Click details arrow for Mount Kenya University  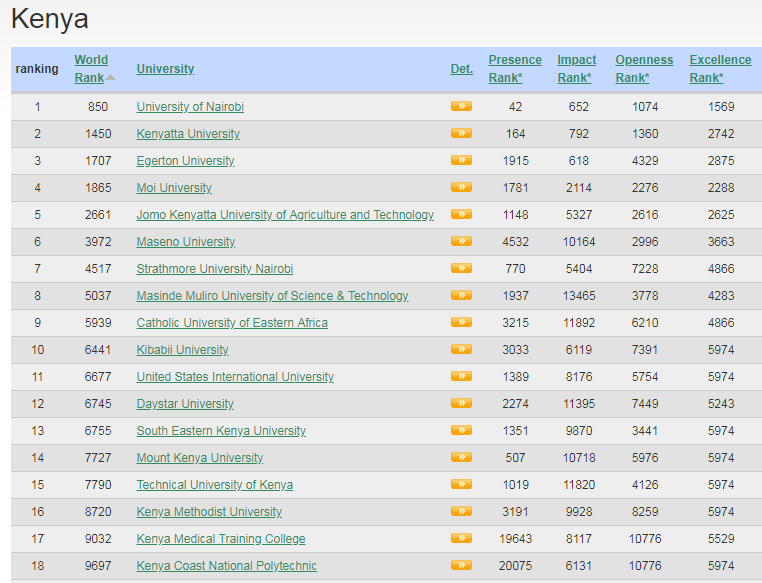461,457
